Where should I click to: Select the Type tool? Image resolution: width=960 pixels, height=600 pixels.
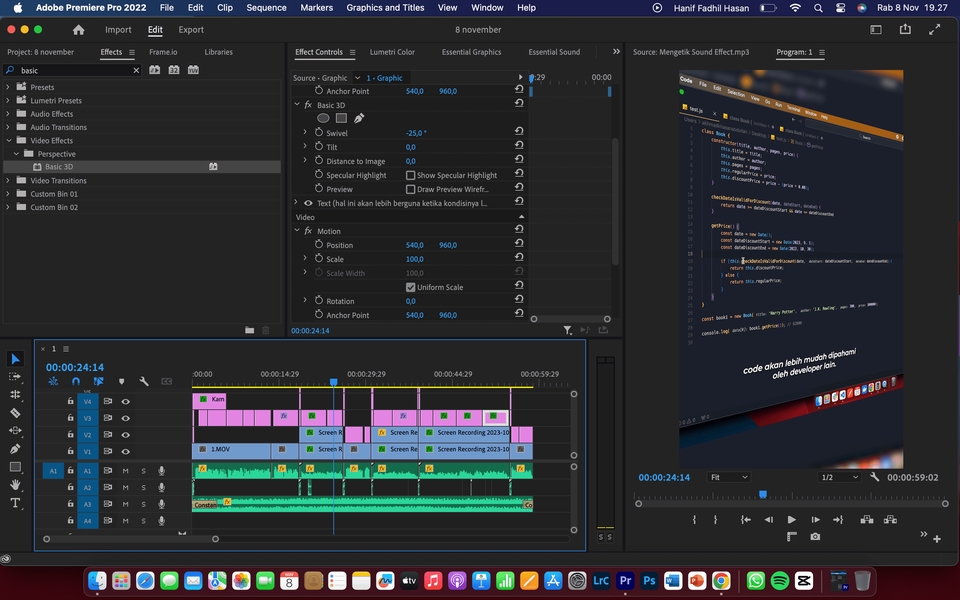[x=15, y=503]
